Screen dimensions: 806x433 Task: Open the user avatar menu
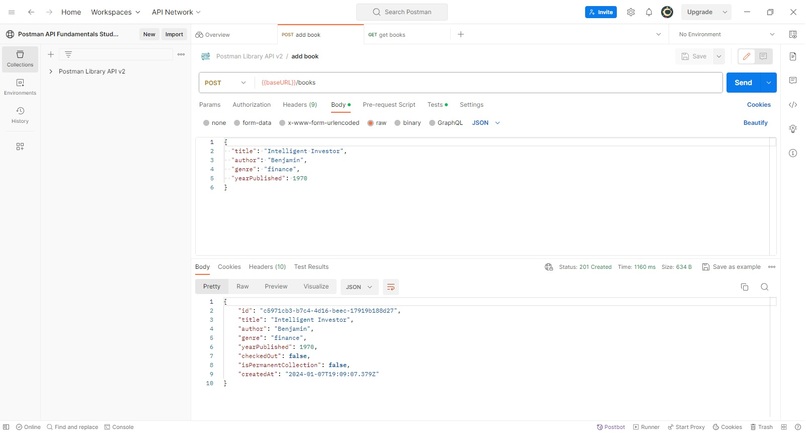tap(667, 12)
